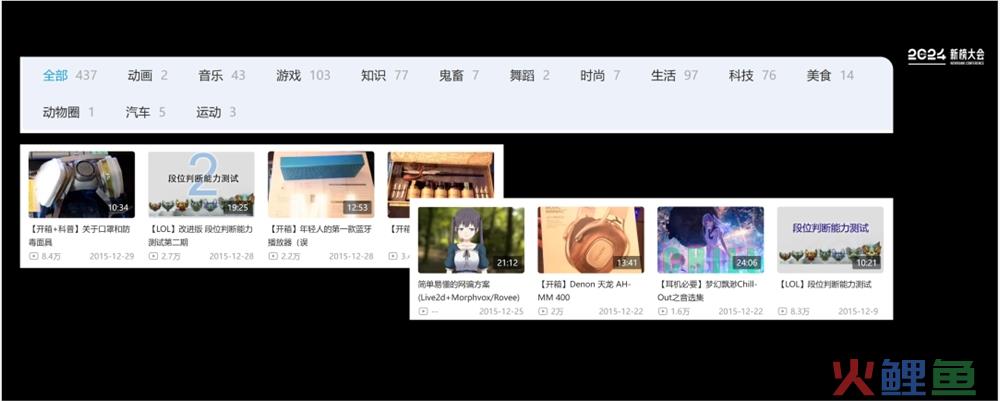Open title 【LOL】段位判断能力测试 dated 2015-12-9

tap(825, 284)
